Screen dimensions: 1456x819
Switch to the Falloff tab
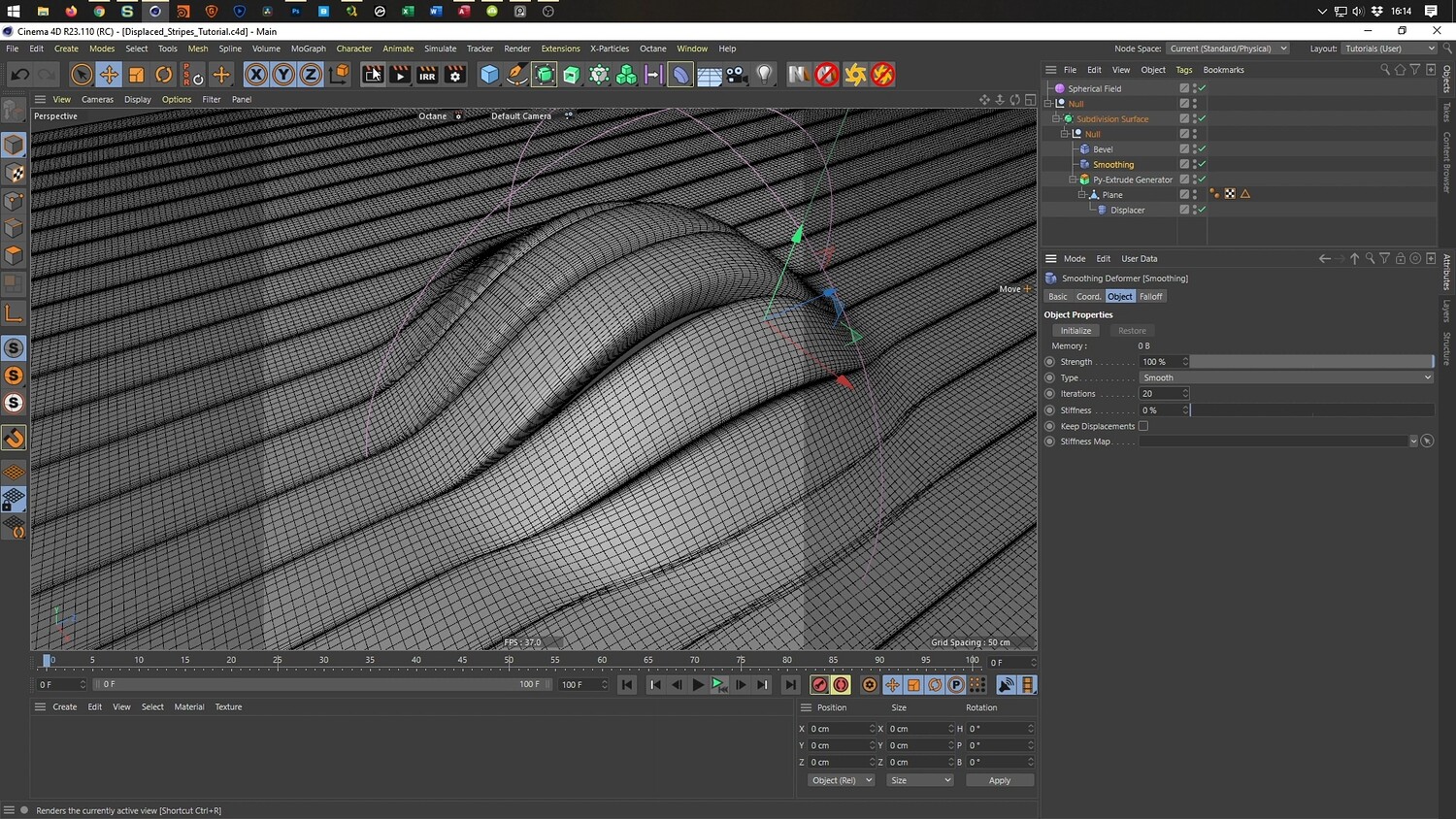click(x=1150, y=297)
